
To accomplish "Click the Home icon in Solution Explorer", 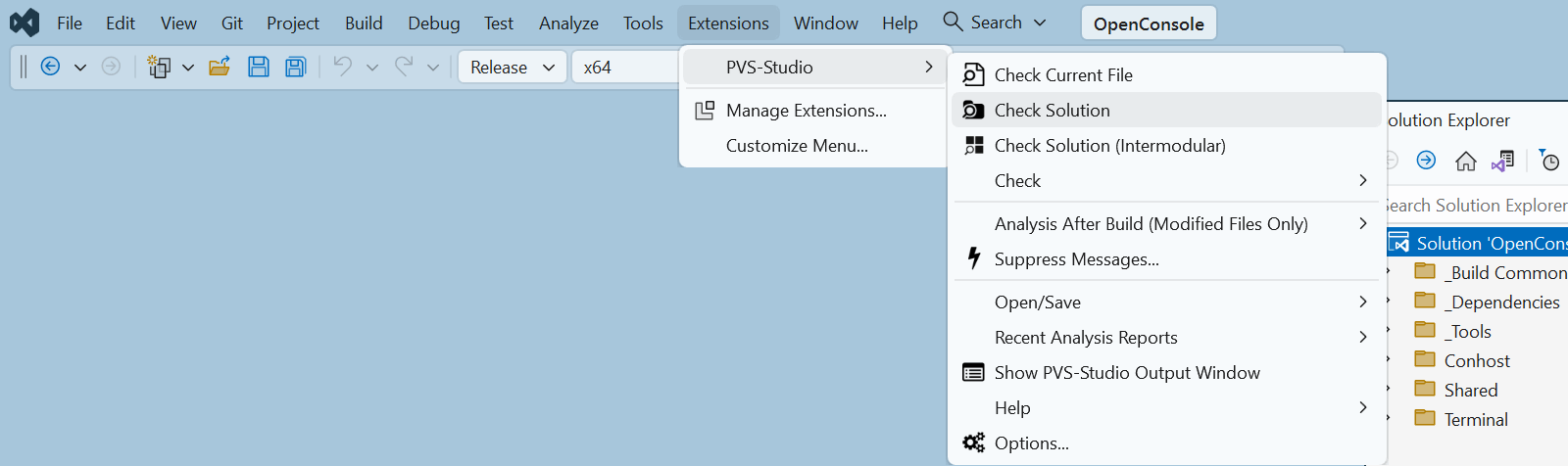I will (x=1465, y=161).
